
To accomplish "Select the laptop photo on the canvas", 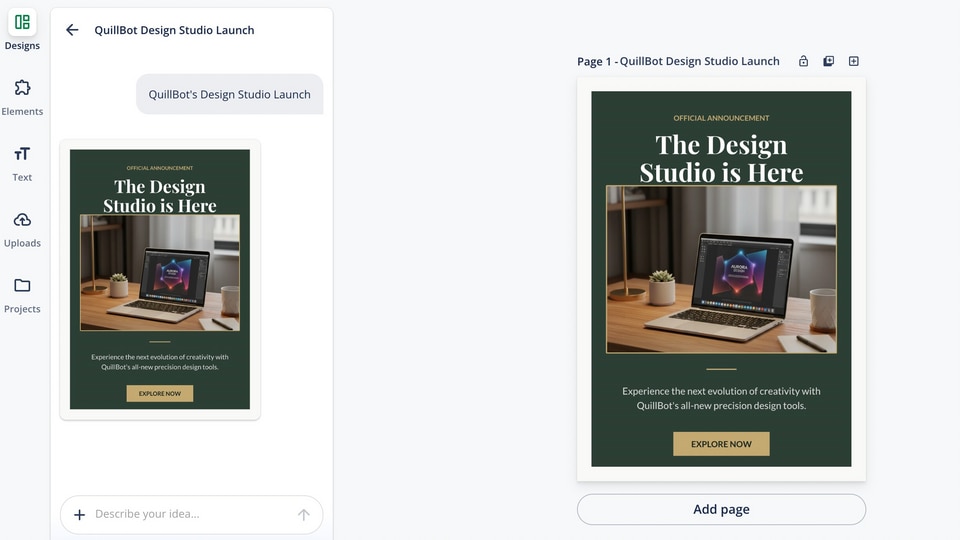I will (721, 269).
